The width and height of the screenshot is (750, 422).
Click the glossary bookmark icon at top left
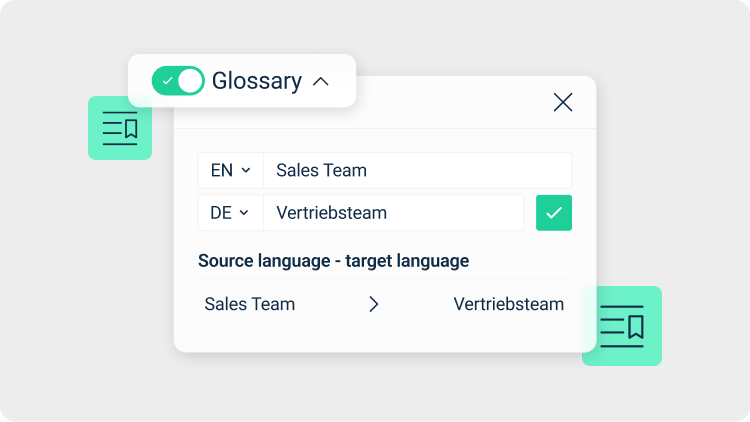(120, 128)
